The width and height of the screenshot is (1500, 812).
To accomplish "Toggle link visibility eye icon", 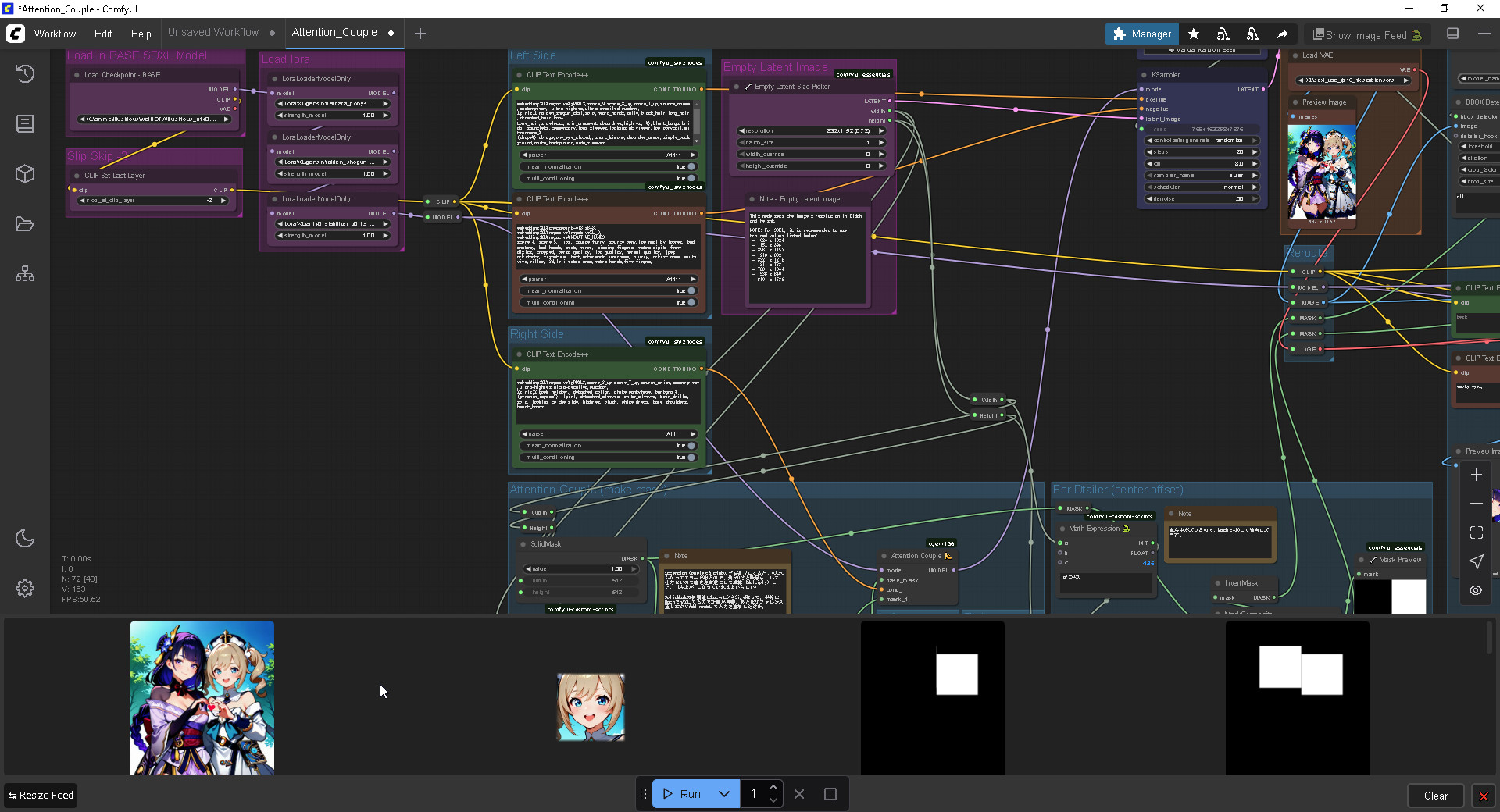I will tap(1477, 590).
